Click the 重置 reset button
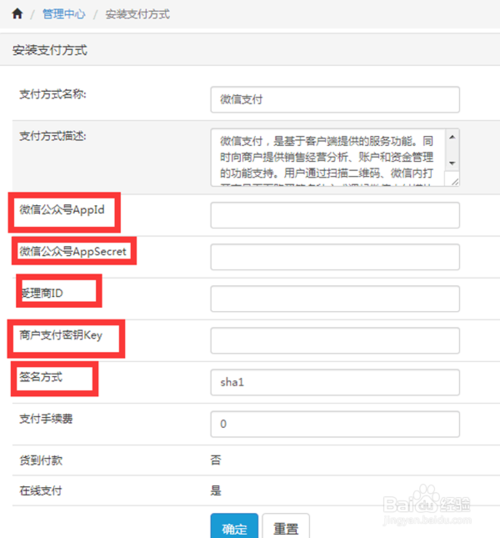 [286, 527]
